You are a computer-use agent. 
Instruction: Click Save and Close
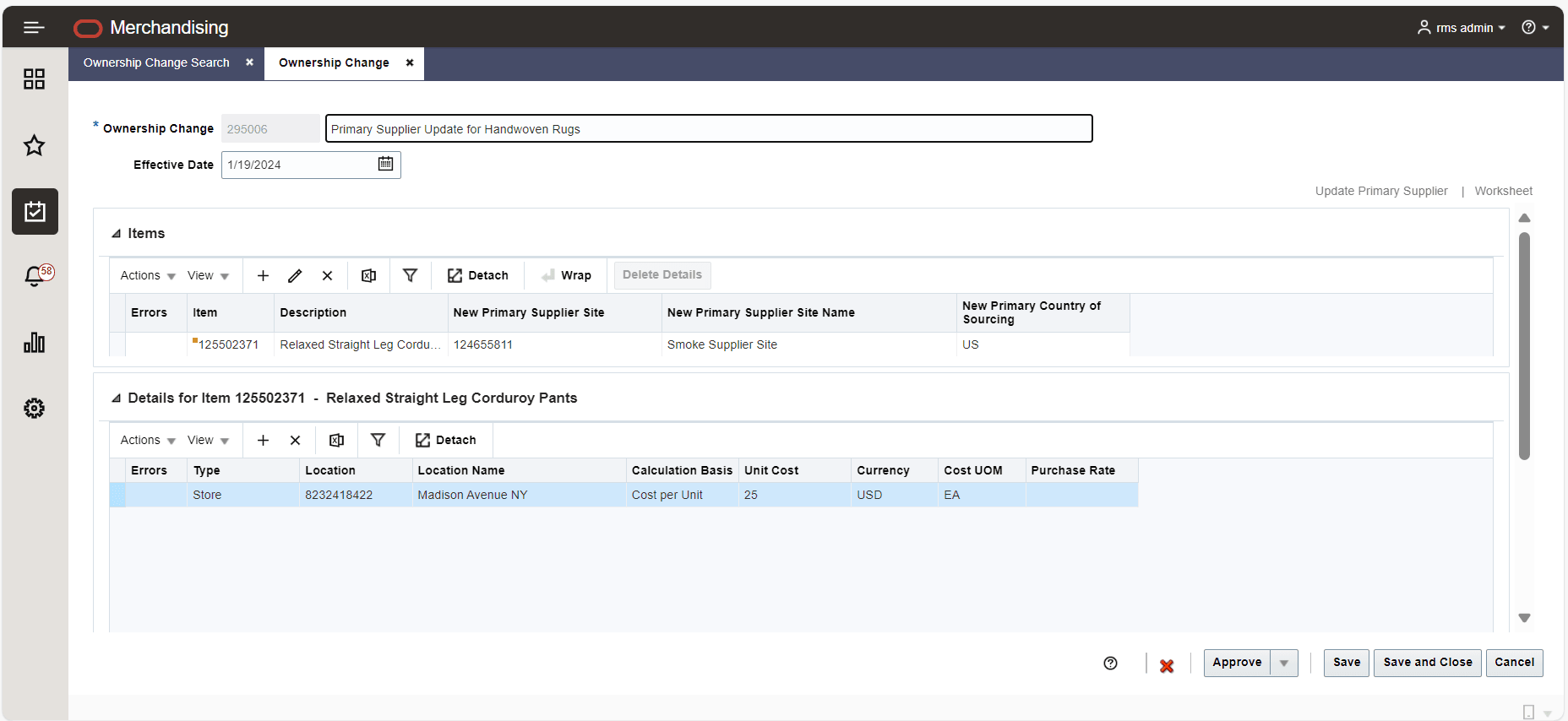click(1428, 663)
